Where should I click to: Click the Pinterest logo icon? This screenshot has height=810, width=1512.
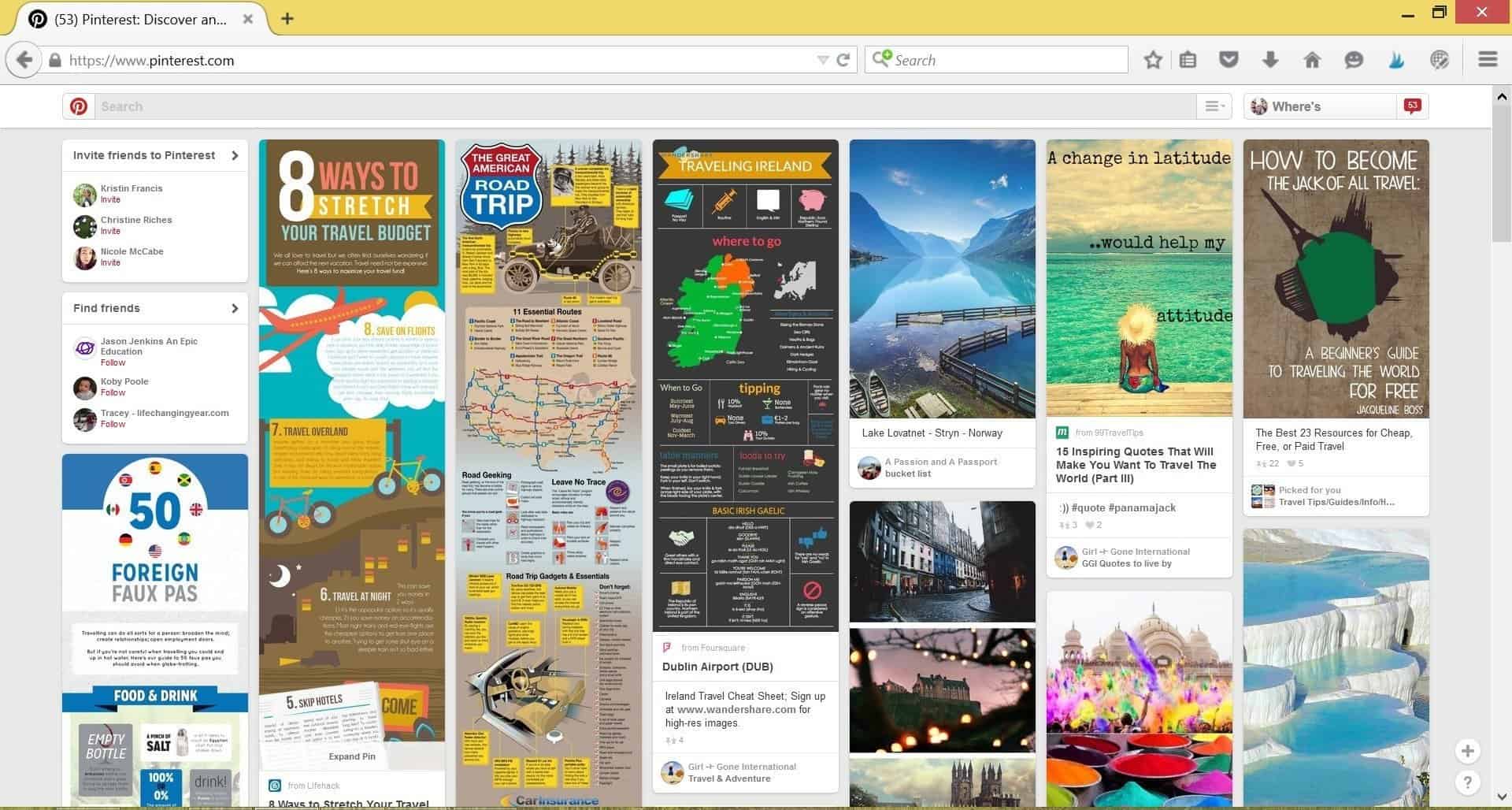79,106
